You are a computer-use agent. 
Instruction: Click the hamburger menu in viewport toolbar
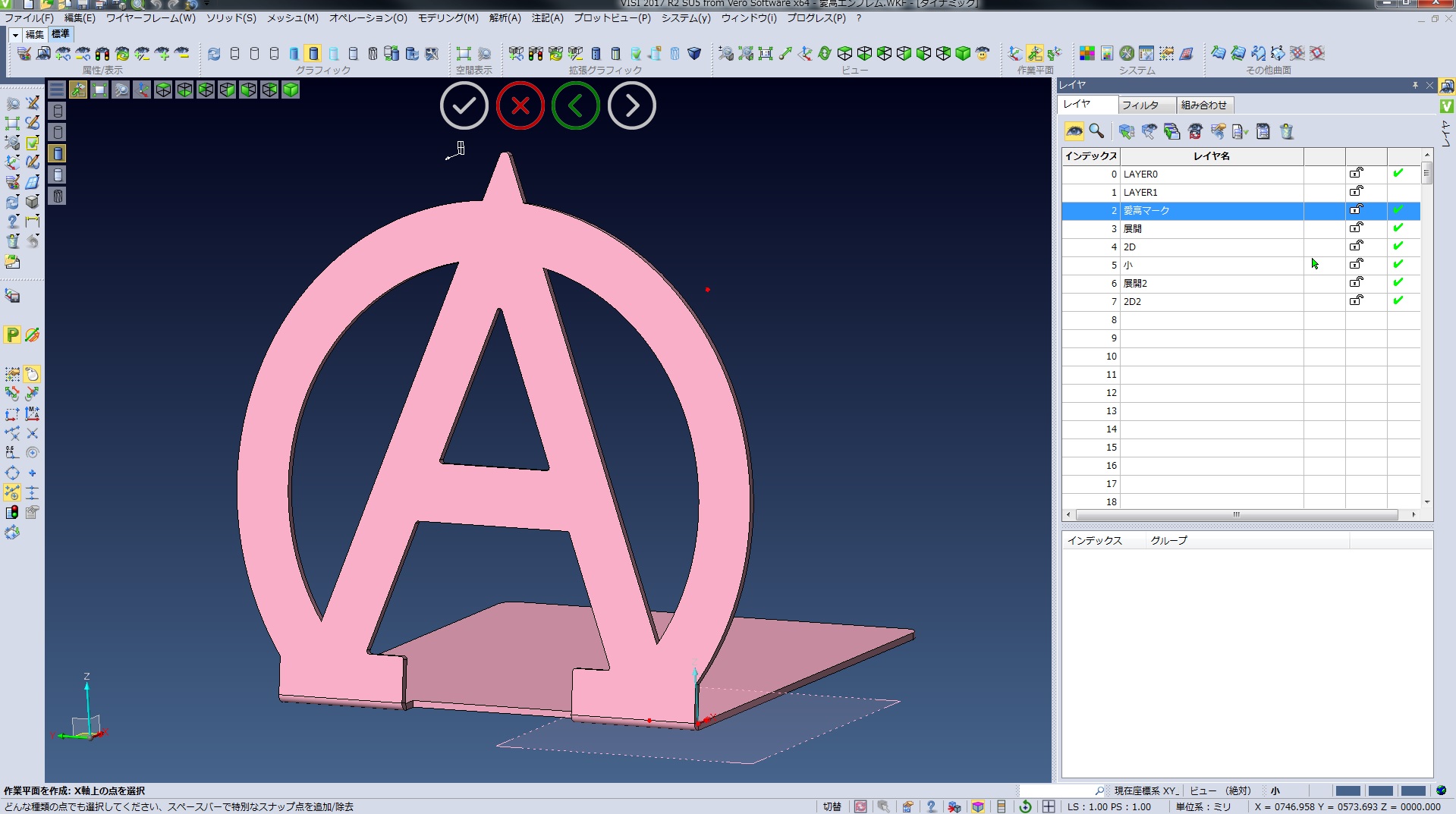pos(57,90)
